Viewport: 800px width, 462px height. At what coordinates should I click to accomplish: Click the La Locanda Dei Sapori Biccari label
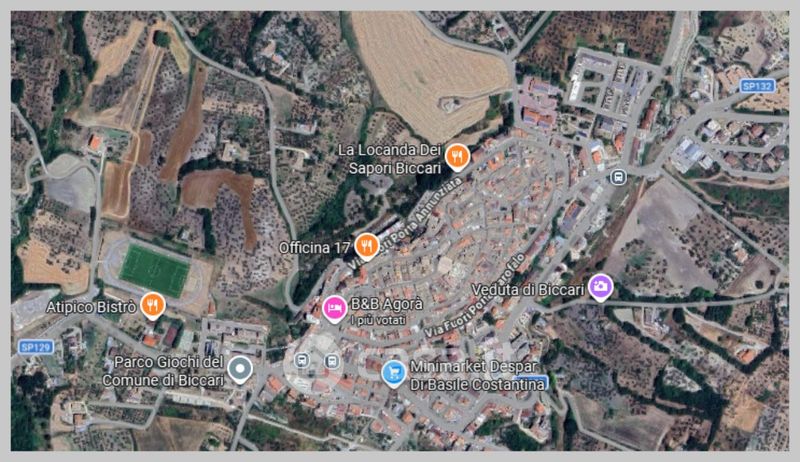(x=390, y=159)
